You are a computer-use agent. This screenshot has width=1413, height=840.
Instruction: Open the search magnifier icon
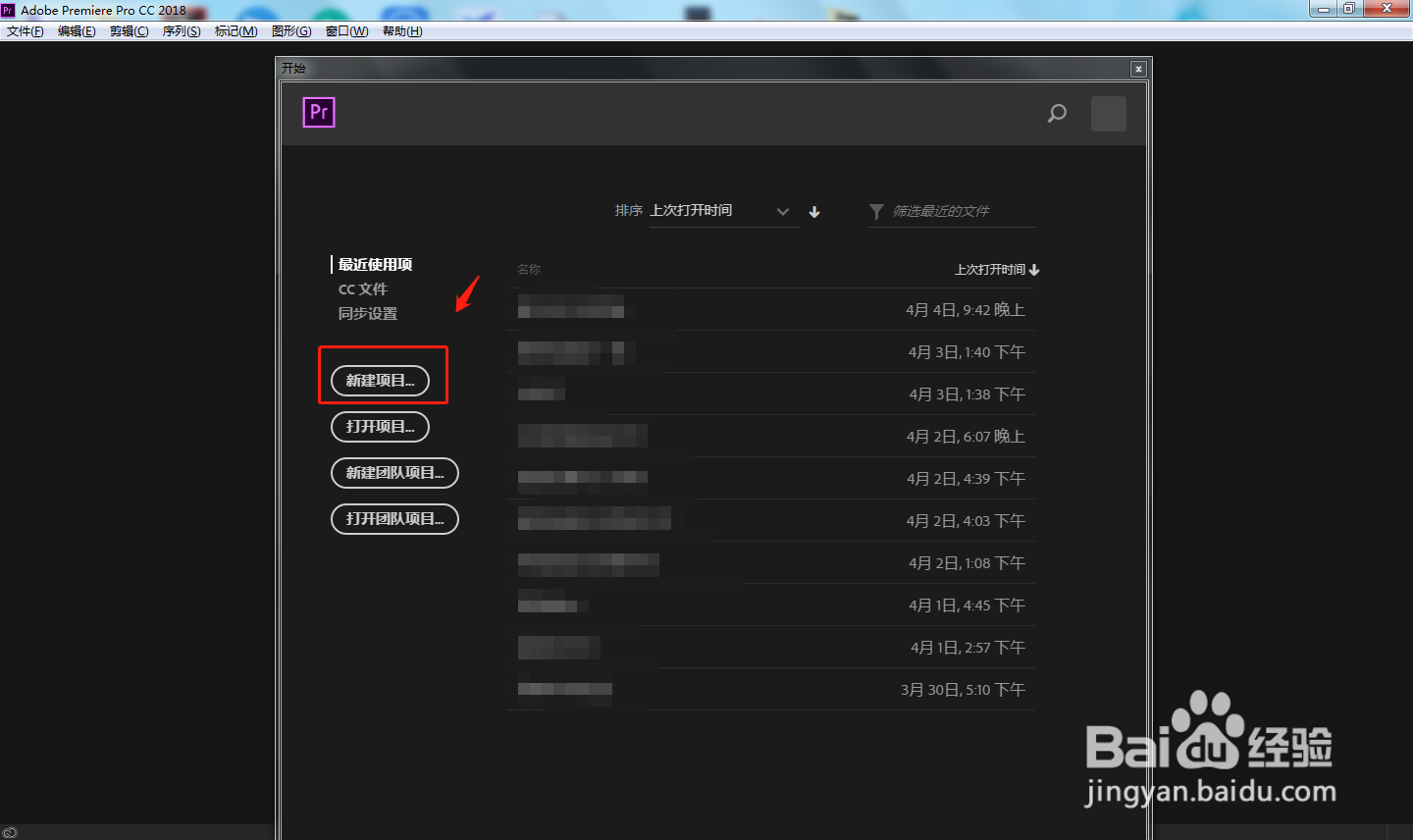point(1057,114)
